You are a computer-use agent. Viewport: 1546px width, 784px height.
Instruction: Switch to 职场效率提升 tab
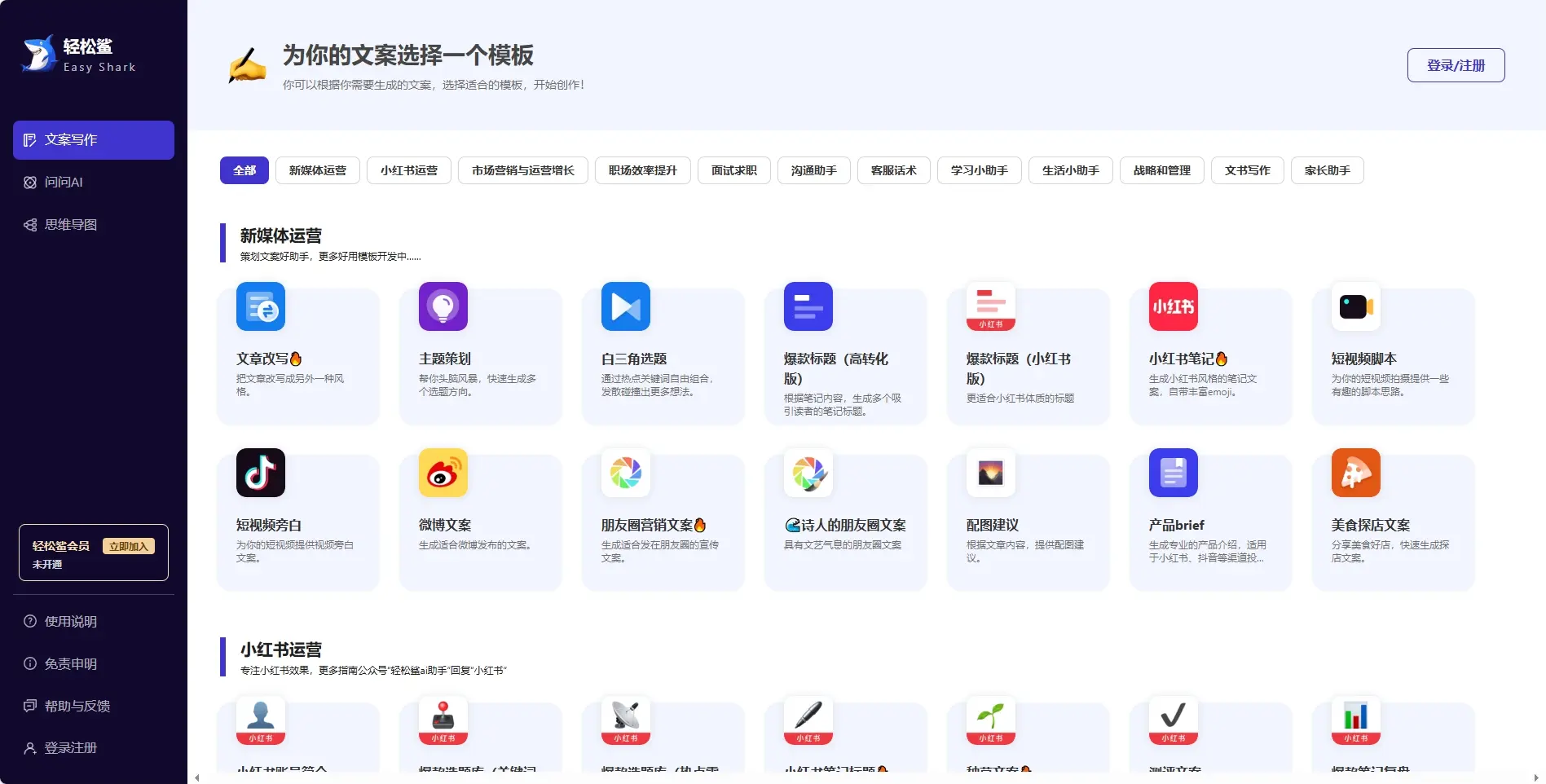point(643,170)
